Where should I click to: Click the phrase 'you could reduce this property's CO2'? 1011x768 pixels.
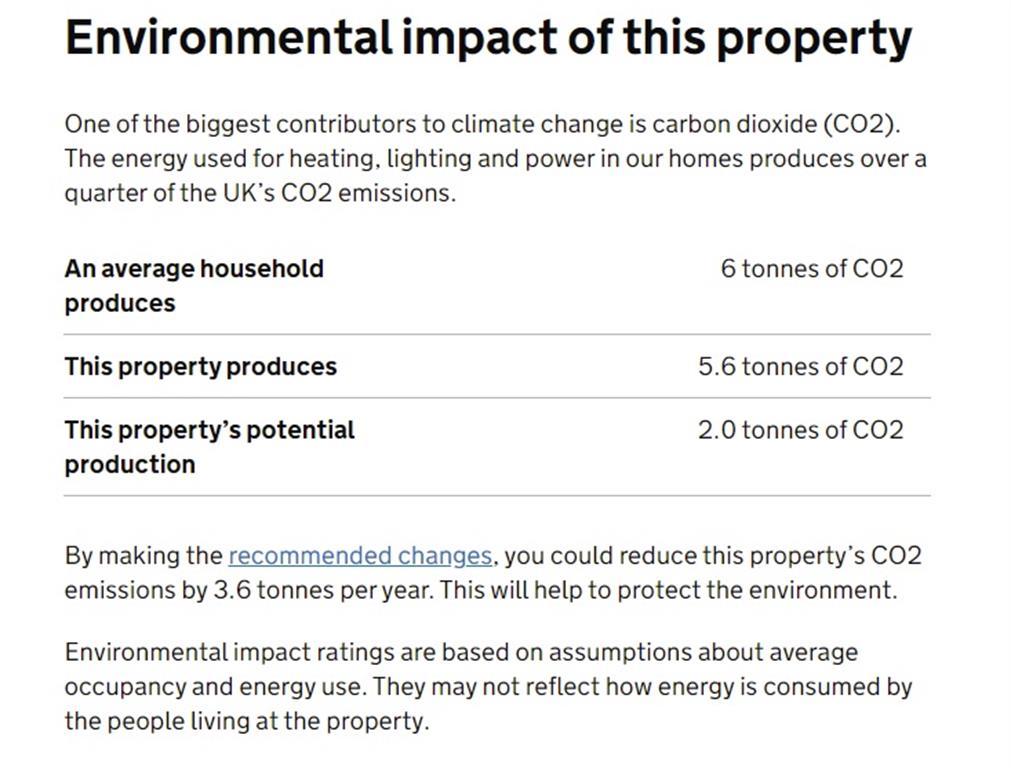[x=713, y=556]
